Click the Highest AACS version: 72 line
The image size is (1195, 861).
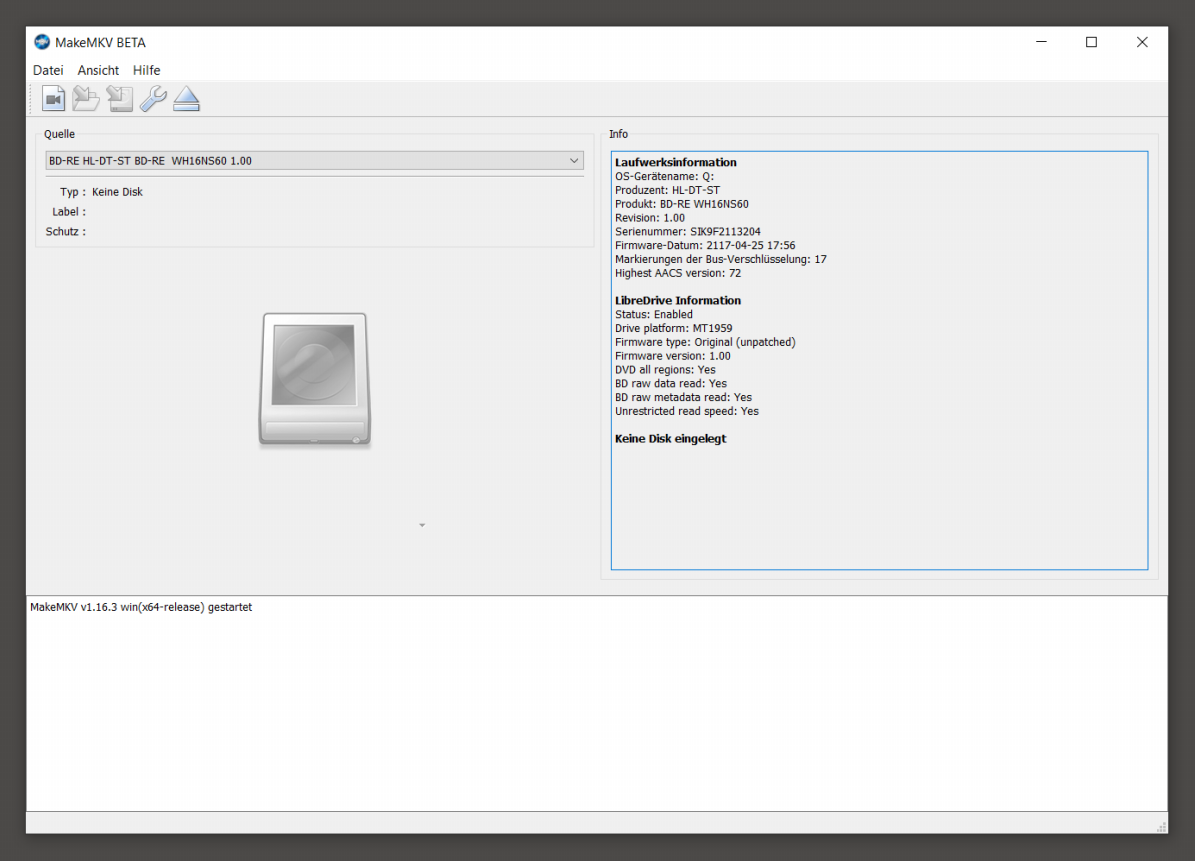(678, 273)
